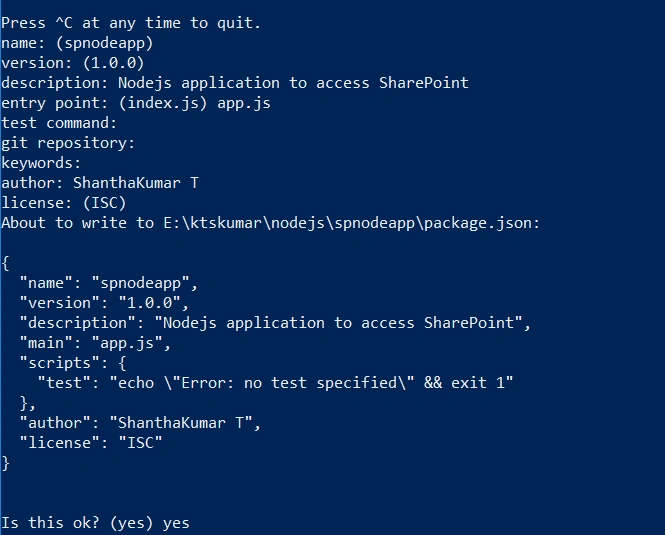
Task: Click the version prompt showing (1.0.0)
Action: tap(73, 63)
